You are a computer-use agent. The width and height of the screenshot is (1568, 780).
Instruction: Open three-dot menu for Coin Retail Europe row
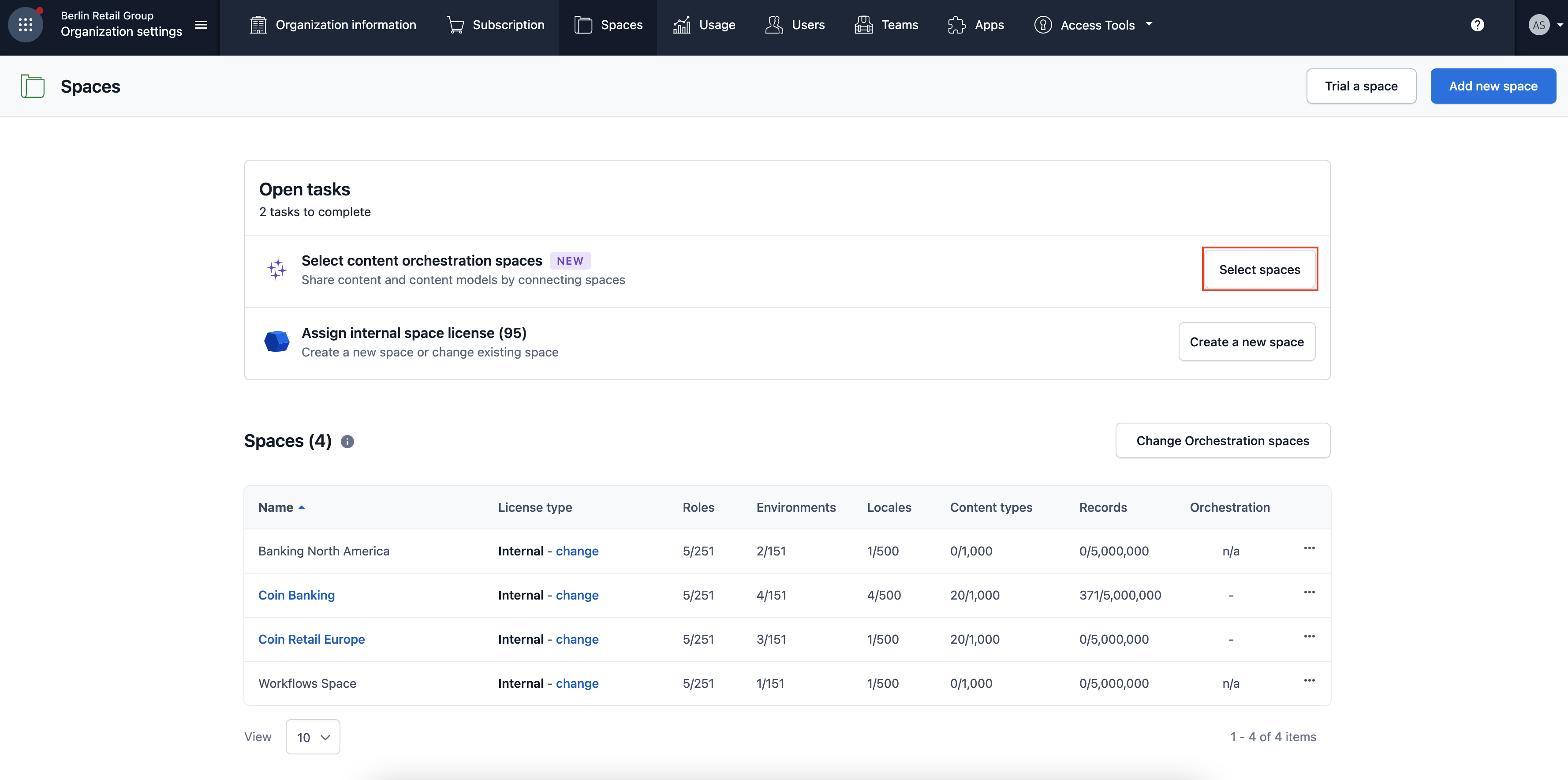click(x=1309, y=637)
